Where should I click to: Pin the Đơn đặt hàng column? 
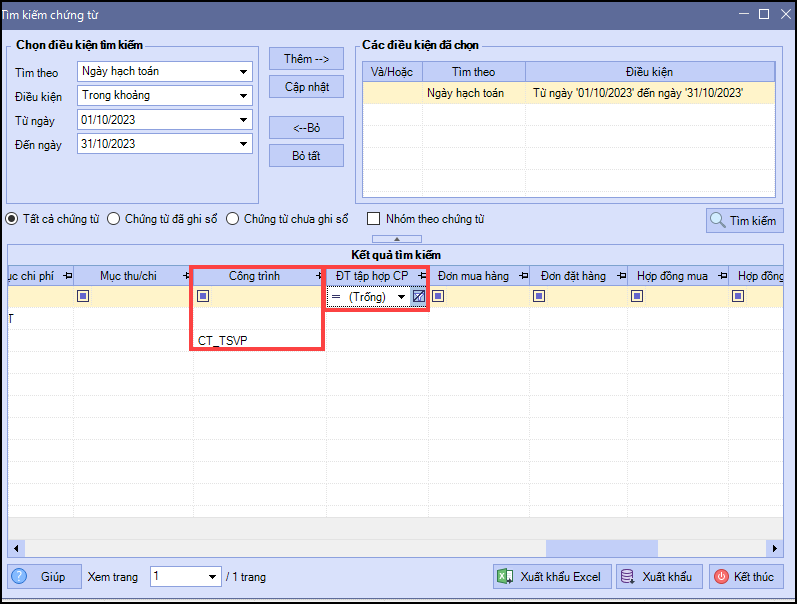(x=619, y=276)
